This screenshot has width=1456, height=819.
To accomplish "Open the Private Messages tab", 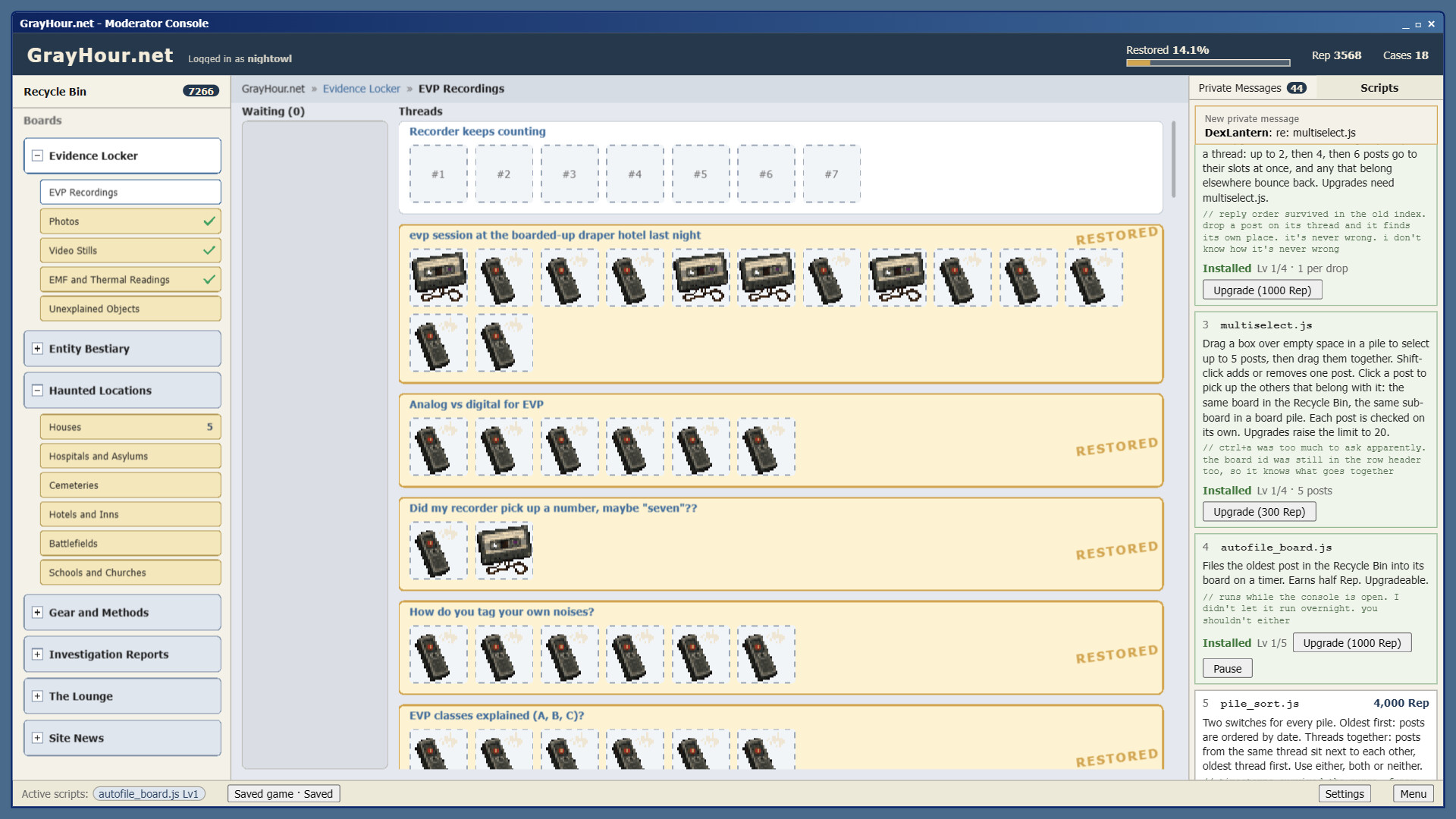I will 1252,88.
